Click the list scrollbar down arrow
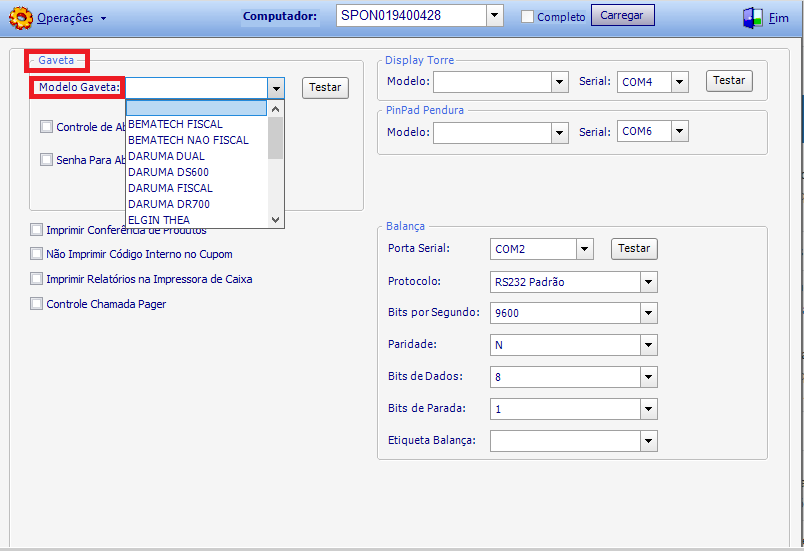Image resolution: width=804 pixels, height=551 pixels. click(x=275, y=220)
